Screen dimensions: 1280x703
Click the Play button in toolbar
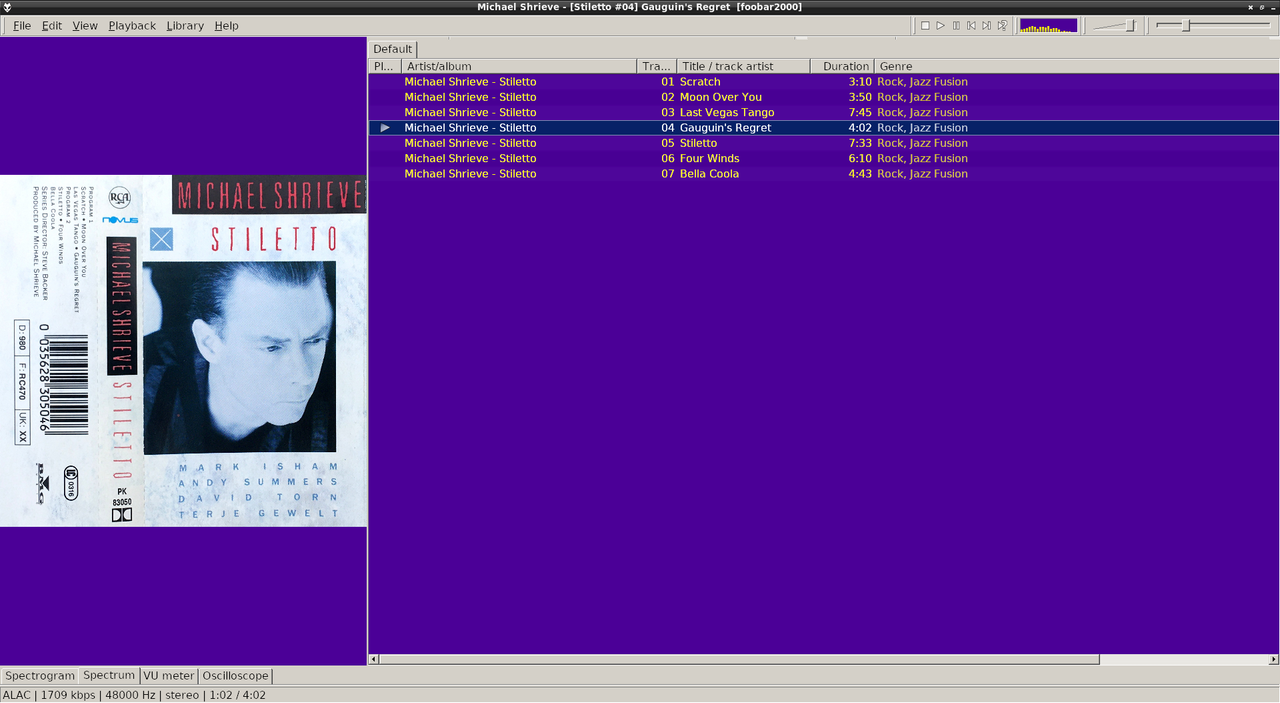(x=941, y=25)
